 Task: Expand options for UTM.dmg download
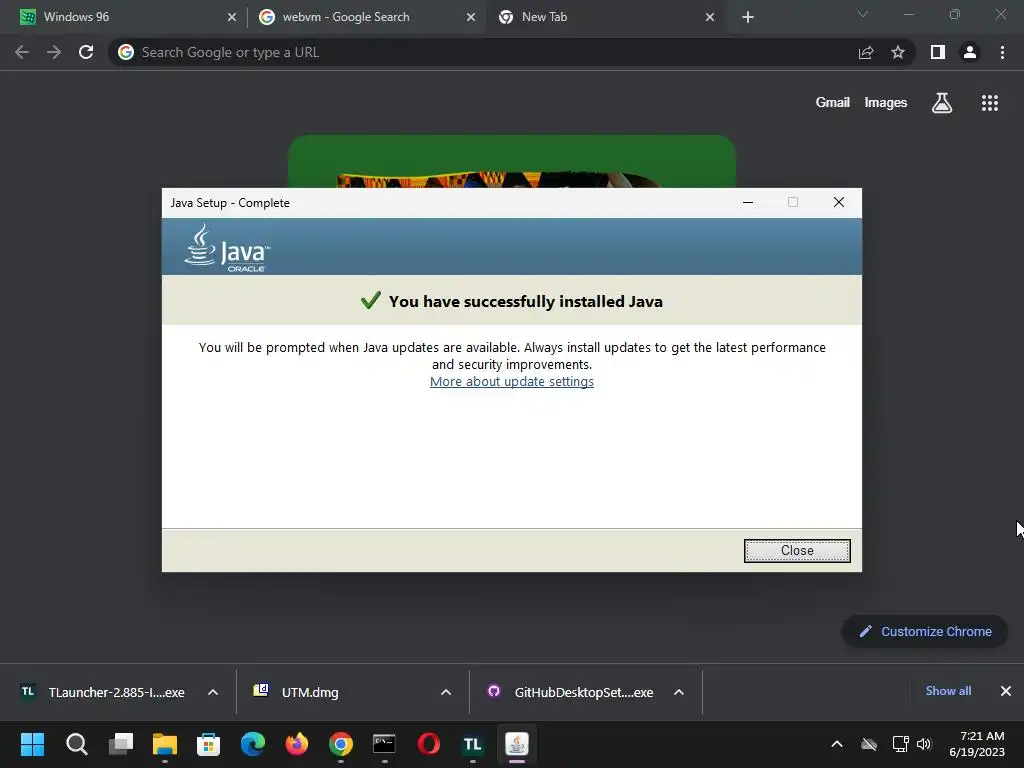click(446, 692)
